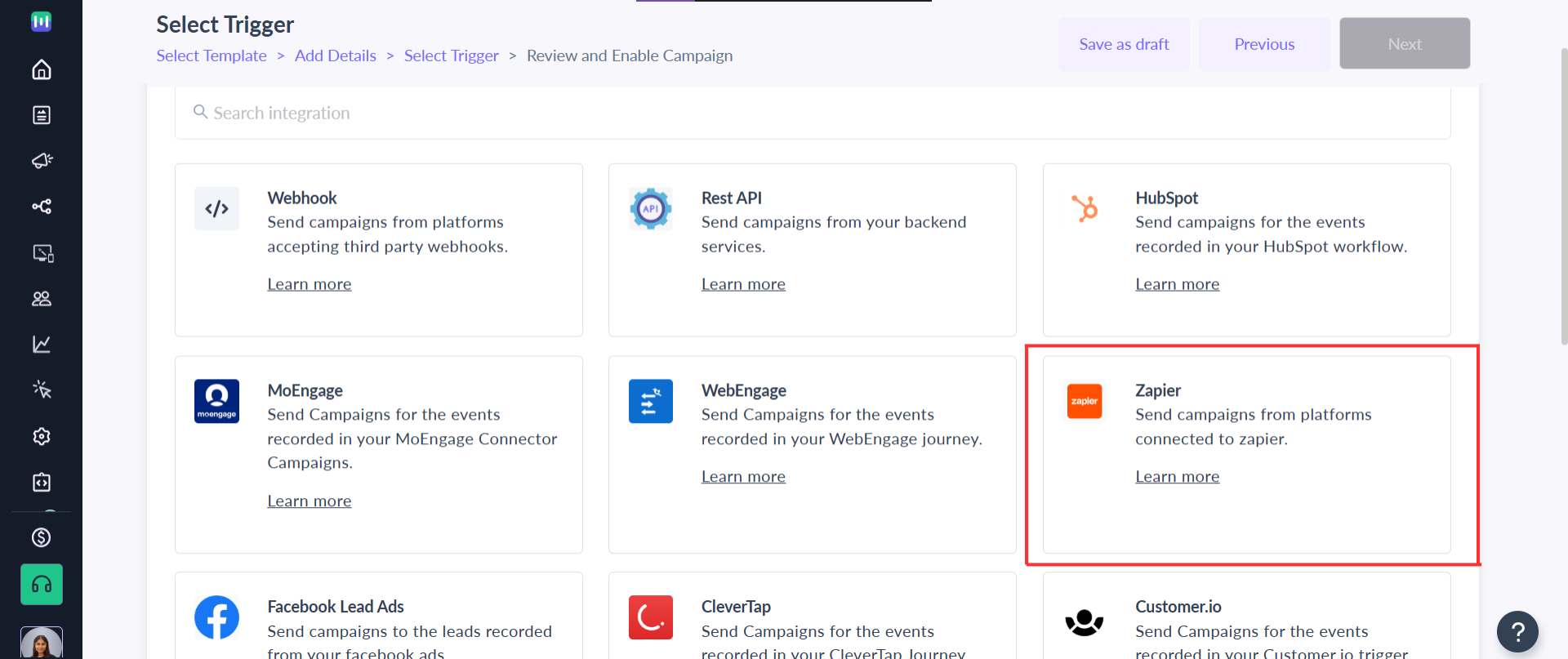The image size is (1568, 659).
Task: Click the green headset support icon
Action: coord(42,585)
